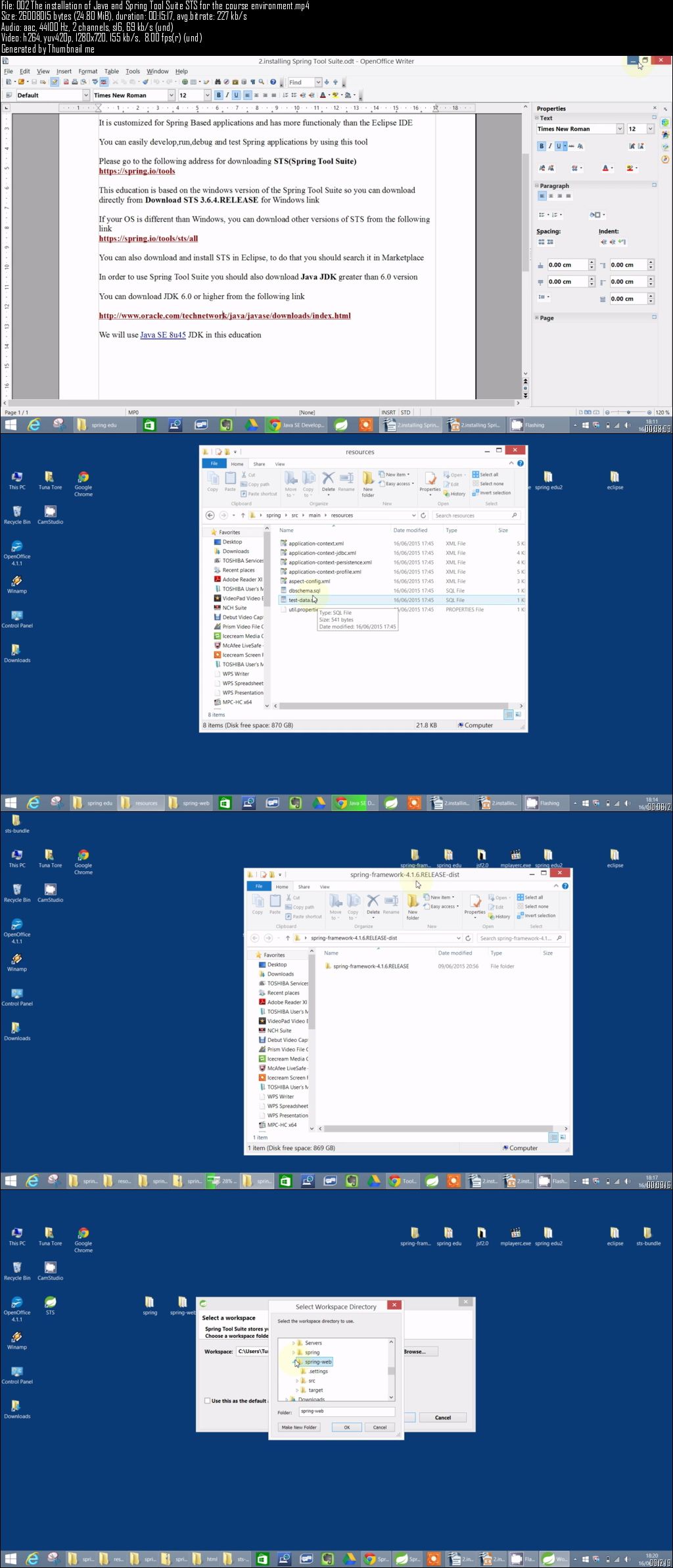The image size is (673, 1568).
Task: Click Rename in the resources window ribbon
Action: [x=346, y=481]
